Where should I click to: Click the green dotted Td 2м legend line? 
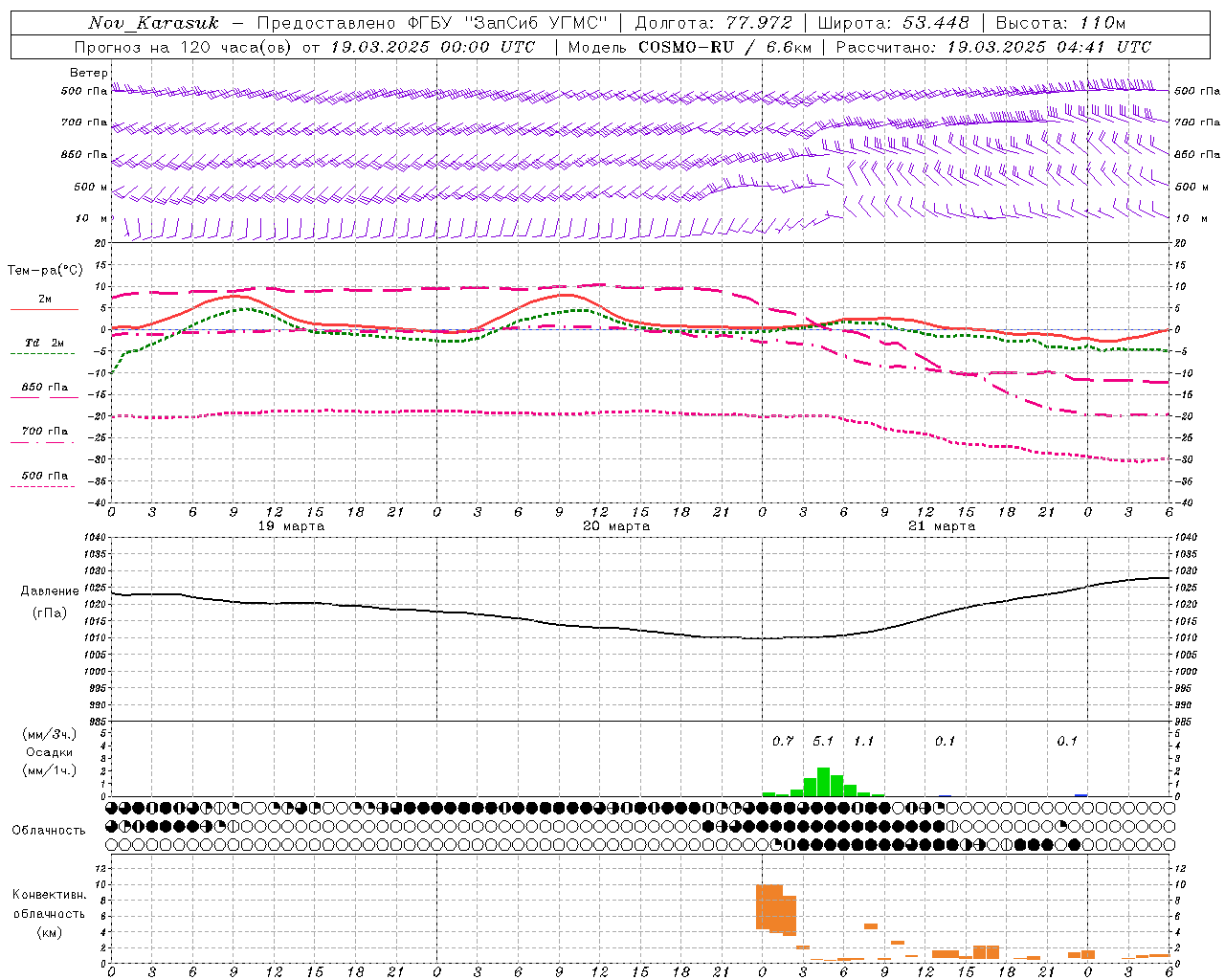(43, 353)
